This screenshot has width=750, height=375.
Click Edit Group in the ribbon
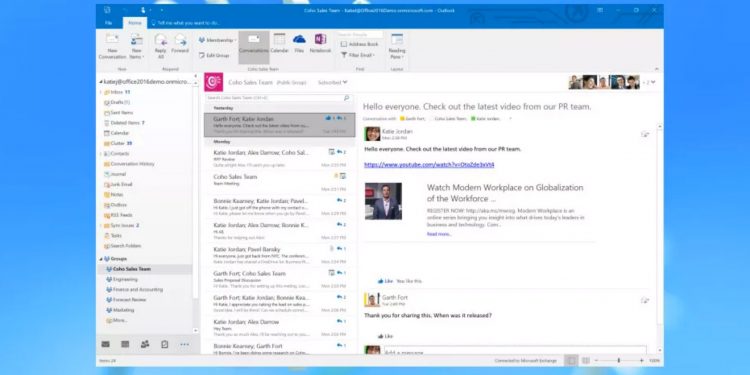[x=214, y=55]
